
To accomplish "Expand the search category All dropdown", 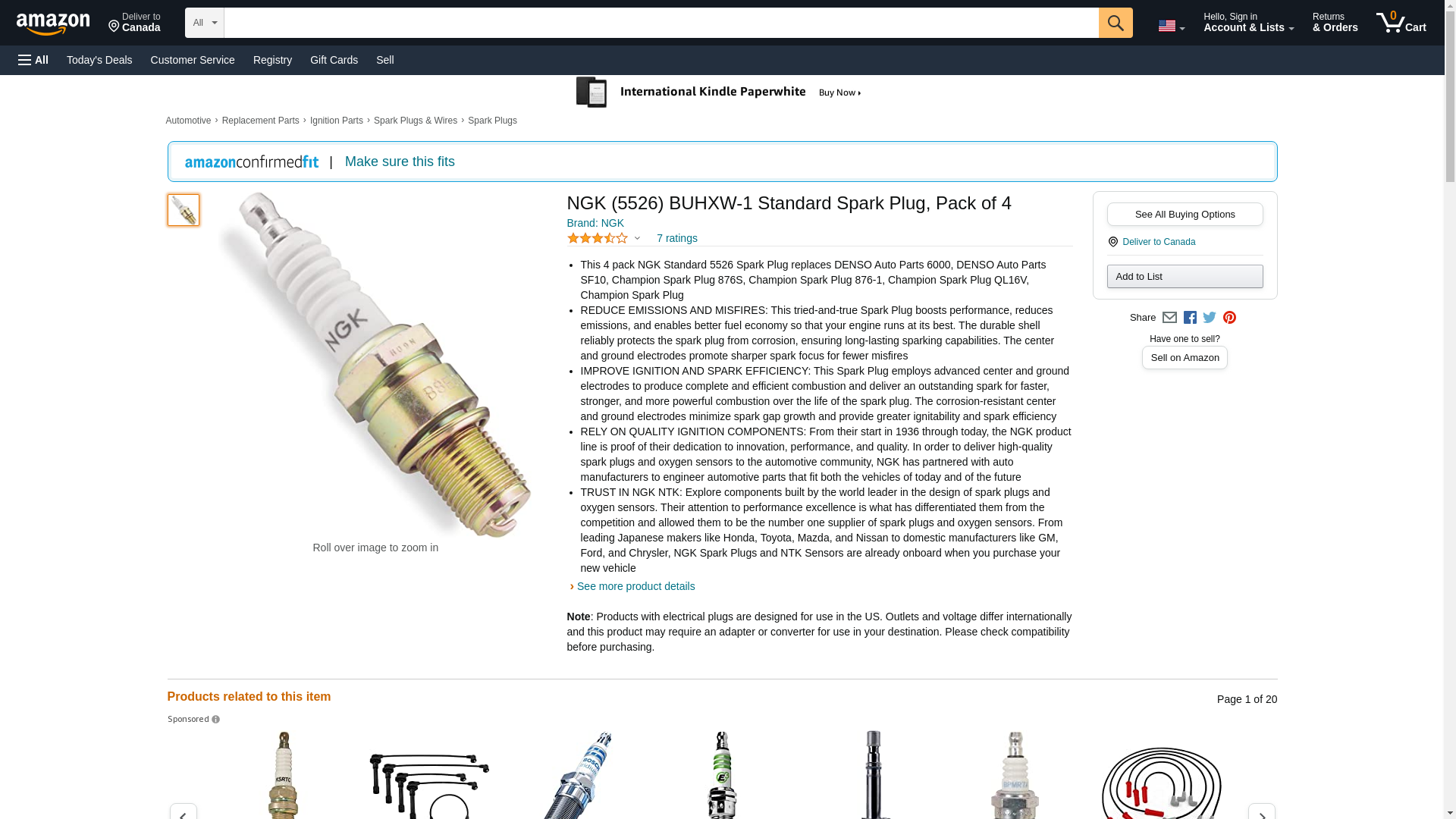I will pyautogui.click(x=204, y=23).
